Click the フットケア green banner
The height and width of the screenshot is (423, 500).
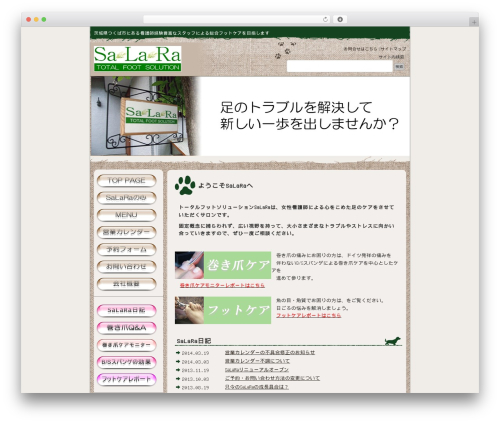[x=223, y=310]
